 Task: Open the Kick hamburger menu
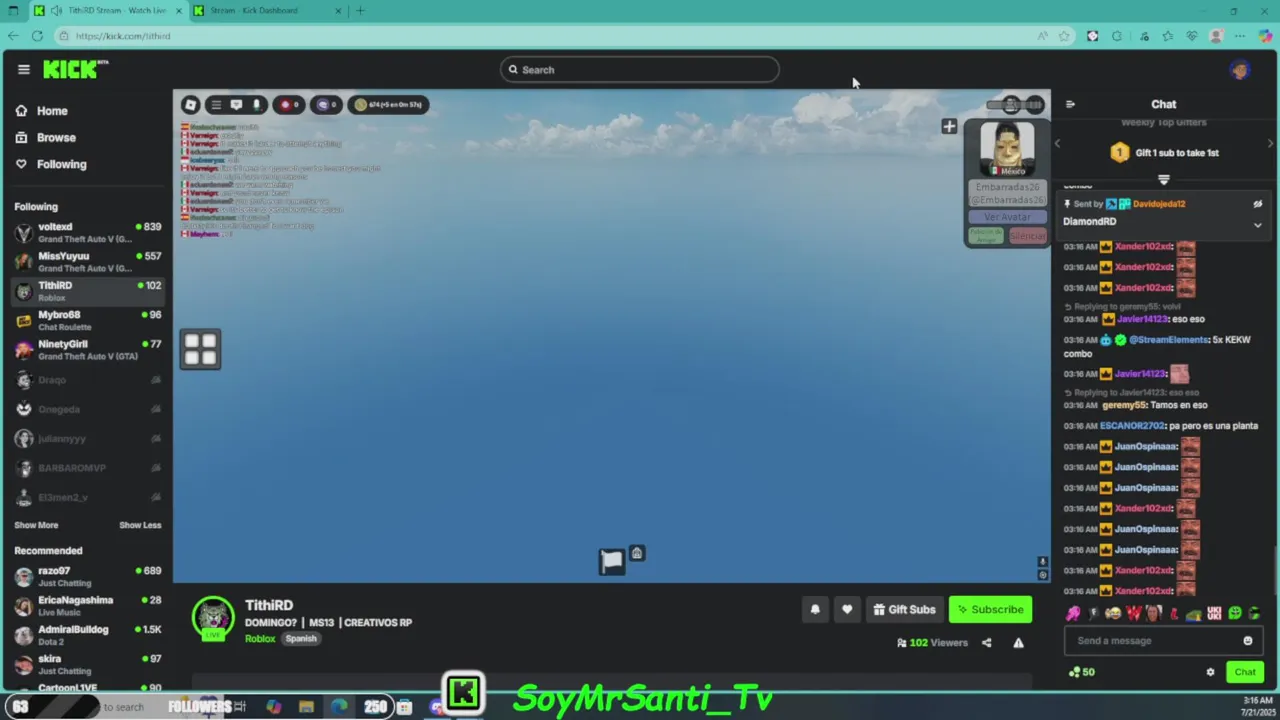coord(23,69)
